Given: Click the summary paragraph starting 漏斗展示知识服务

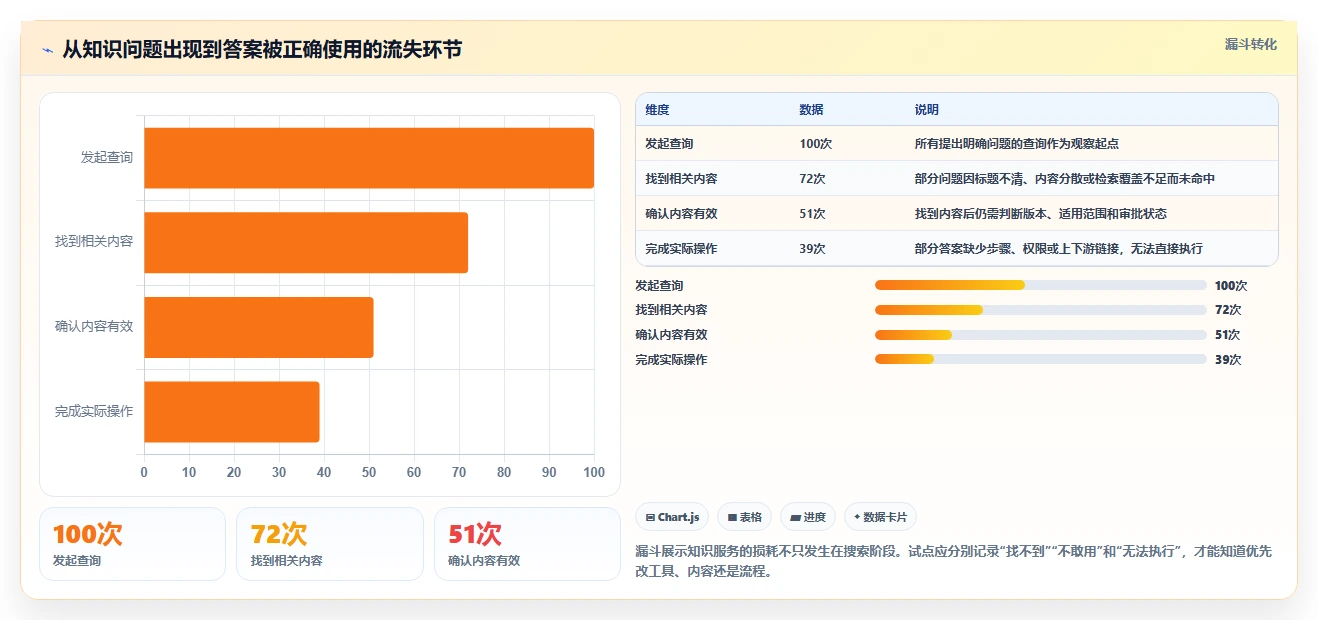Looking at the screenshot, I should coord(953,562).
